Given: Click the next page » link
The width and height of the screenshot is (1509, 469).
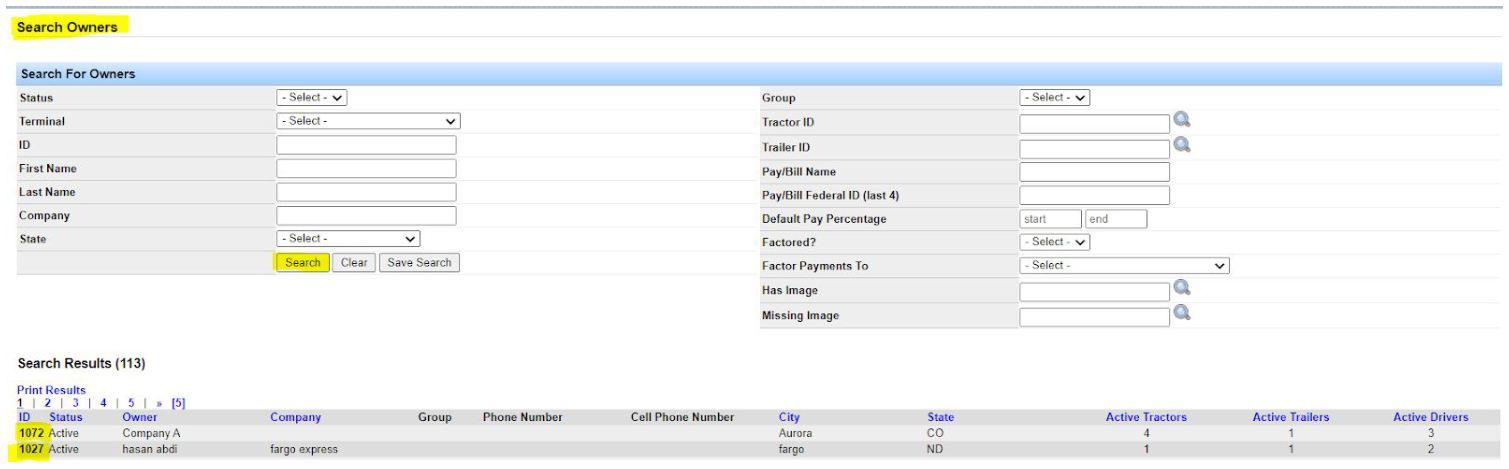Looking at the screenshot, I should [x=159, y=403].
